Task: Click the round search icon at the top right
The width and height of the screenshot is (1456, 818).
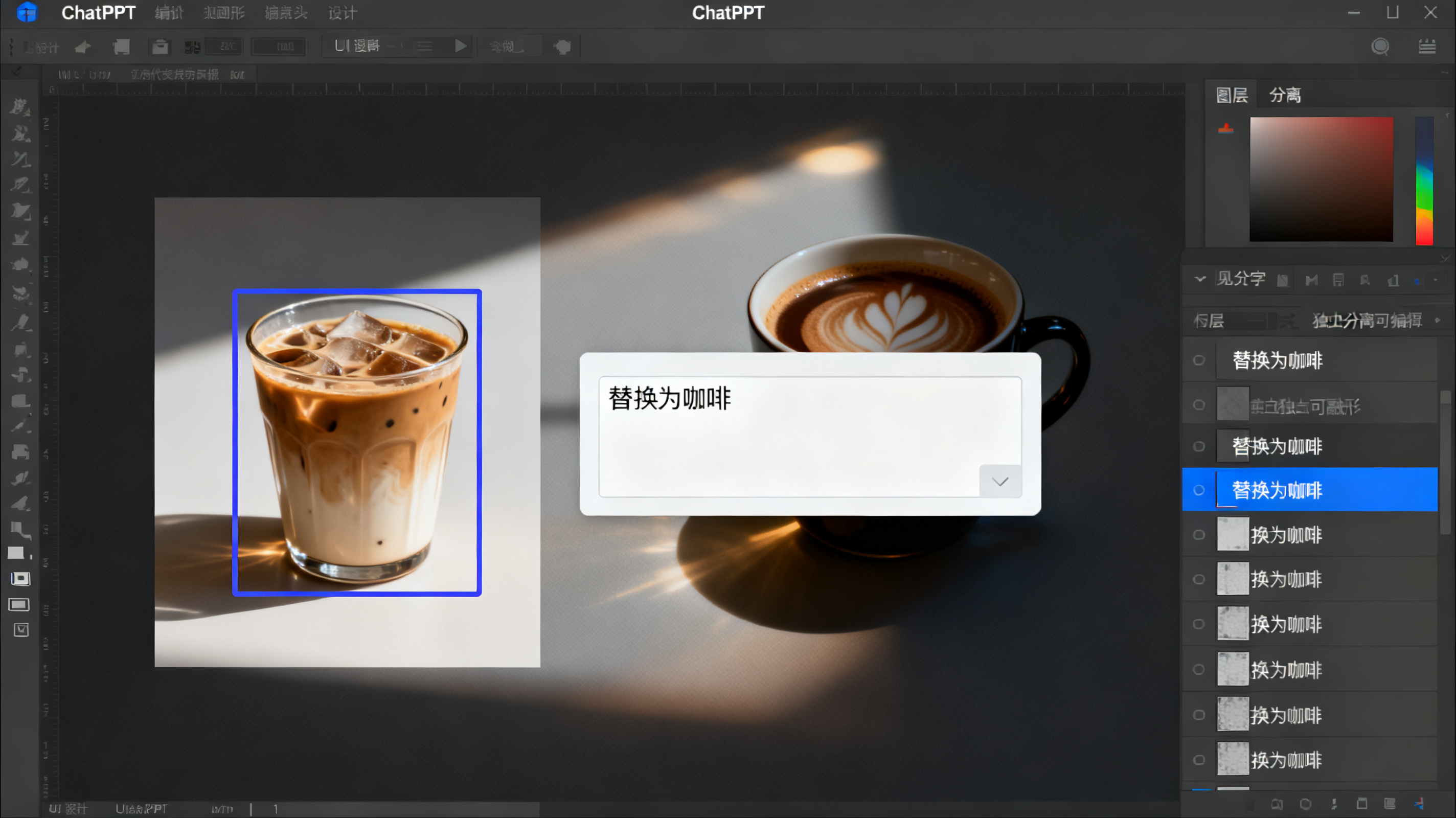Action: point(1380,47)
